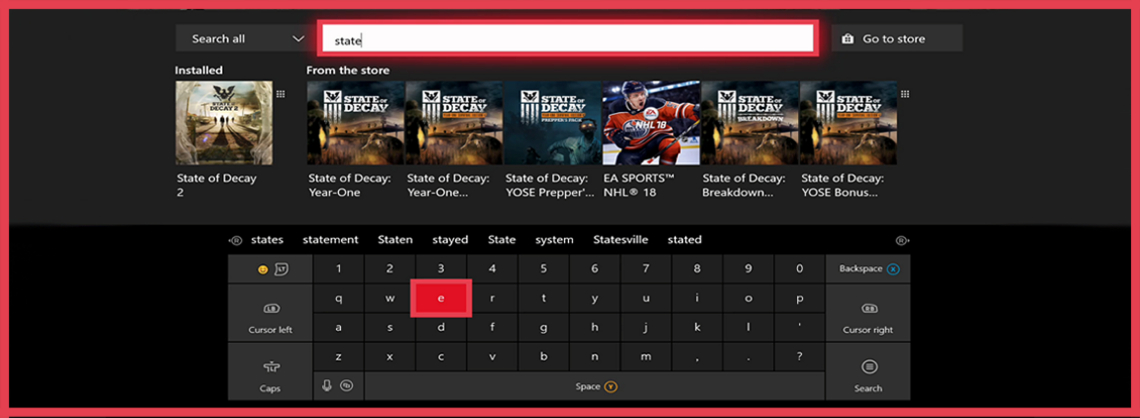Tap the c key
This screenshot has height=418, width=1140.
click(x=441, y=357)
